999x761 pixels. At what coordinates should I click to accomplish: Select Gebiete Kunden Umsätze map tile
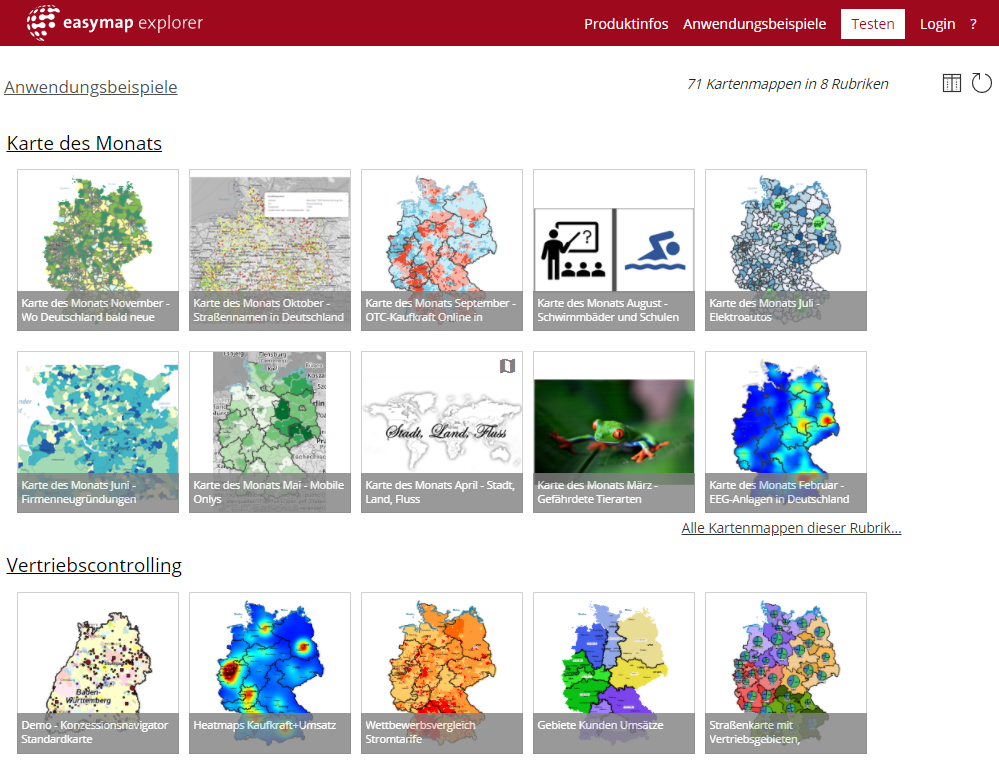click(614, 672)
